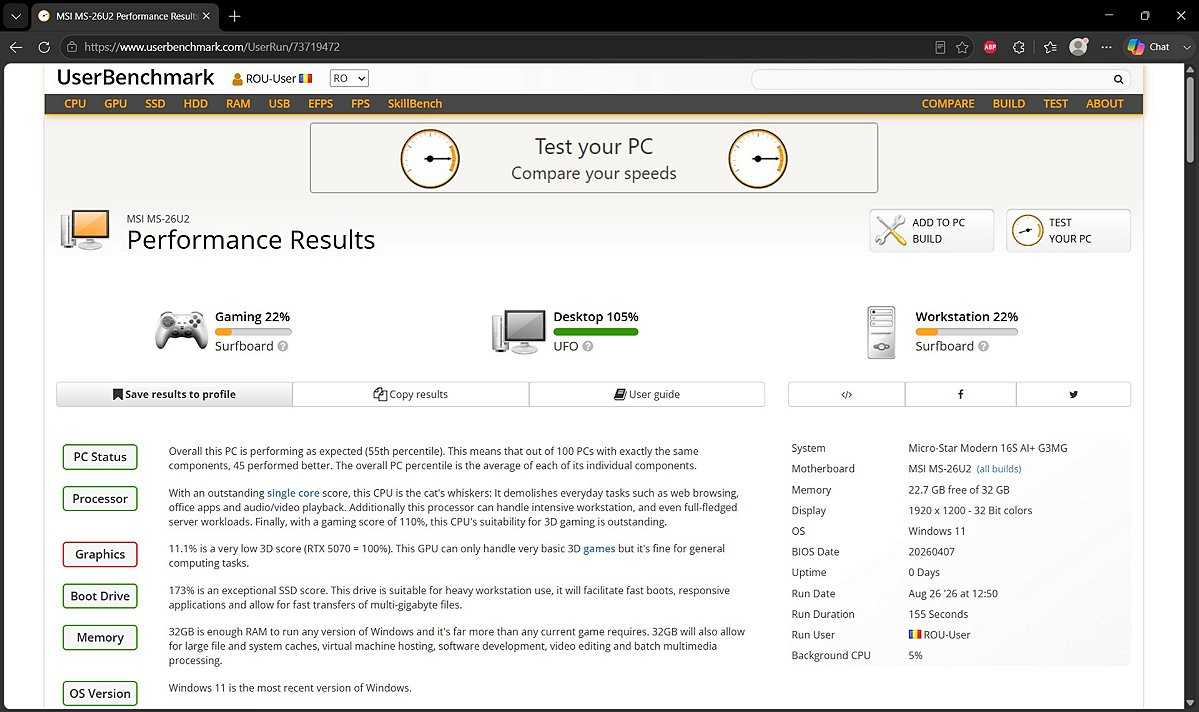1199x712 pixels.
Task: Go to the BUILD page
Action: click(1009, 104)
